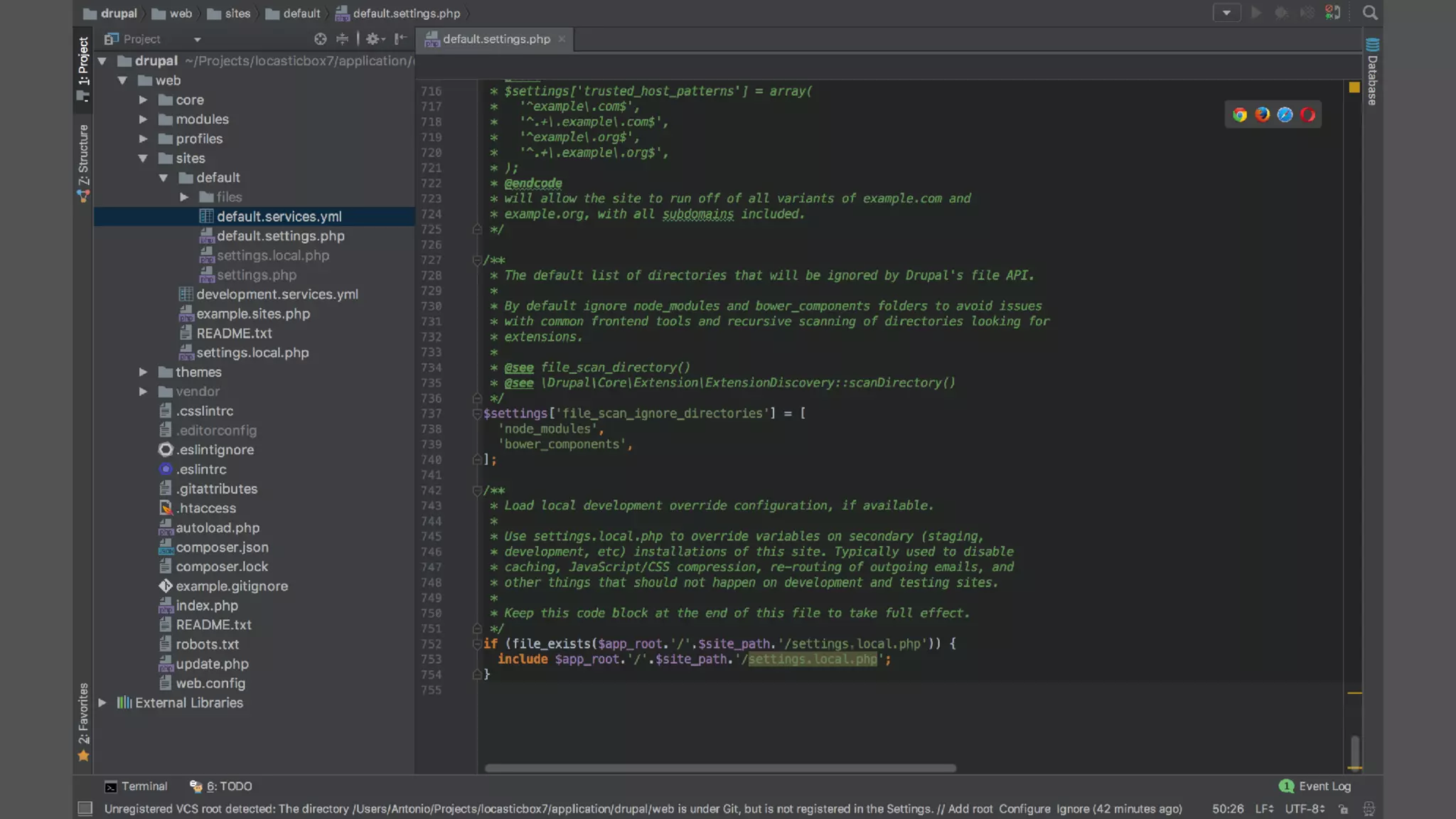Open the run configuration dropdown

coord(1226,13)
